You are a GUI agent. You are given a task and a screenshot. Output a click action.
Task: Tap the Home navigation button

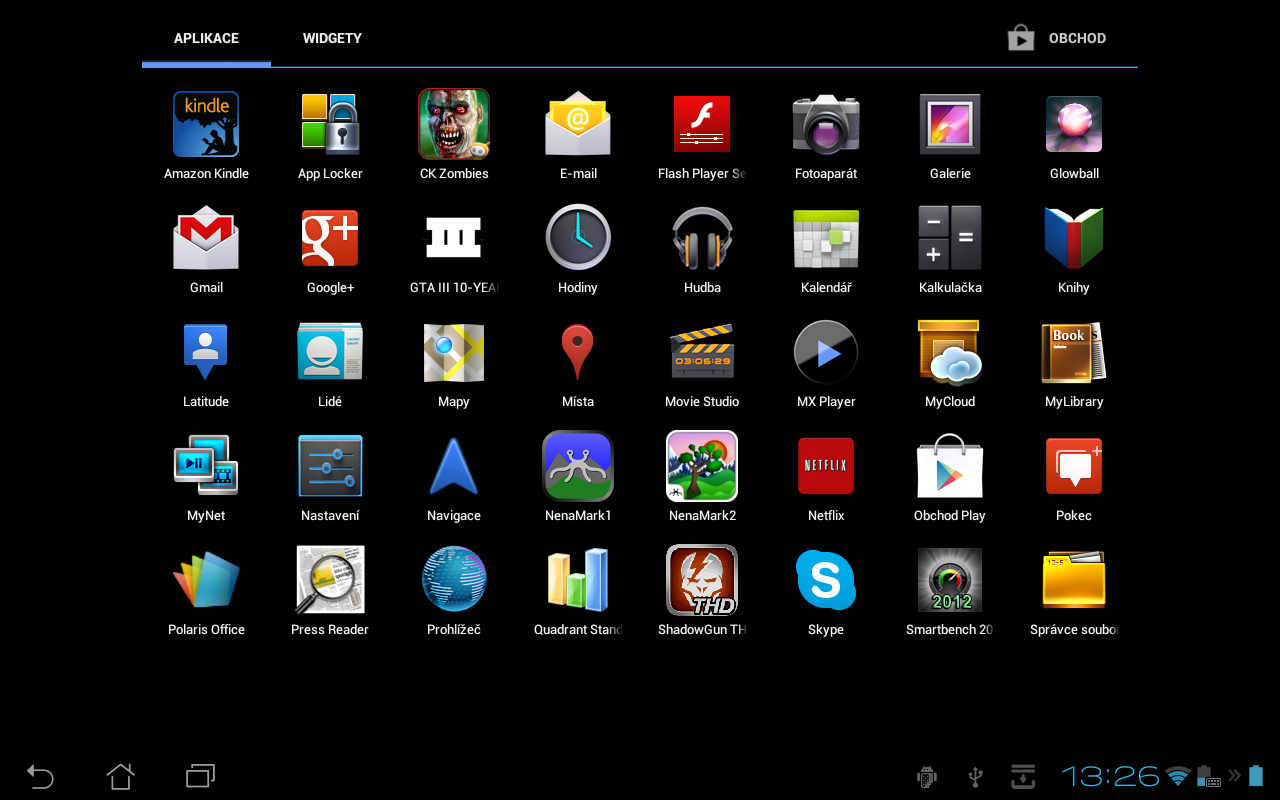[120, 776]
